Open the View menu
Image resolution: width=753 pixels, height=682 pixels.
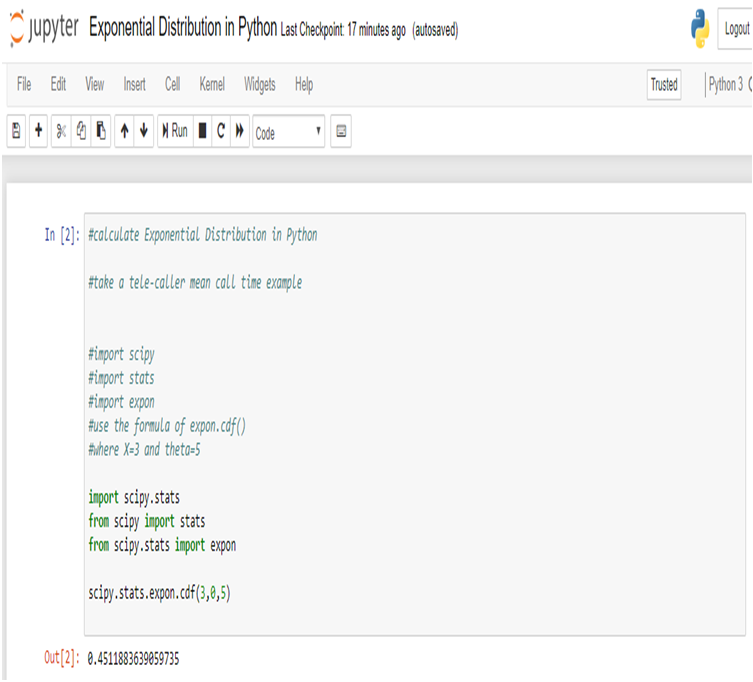point(95,85)
